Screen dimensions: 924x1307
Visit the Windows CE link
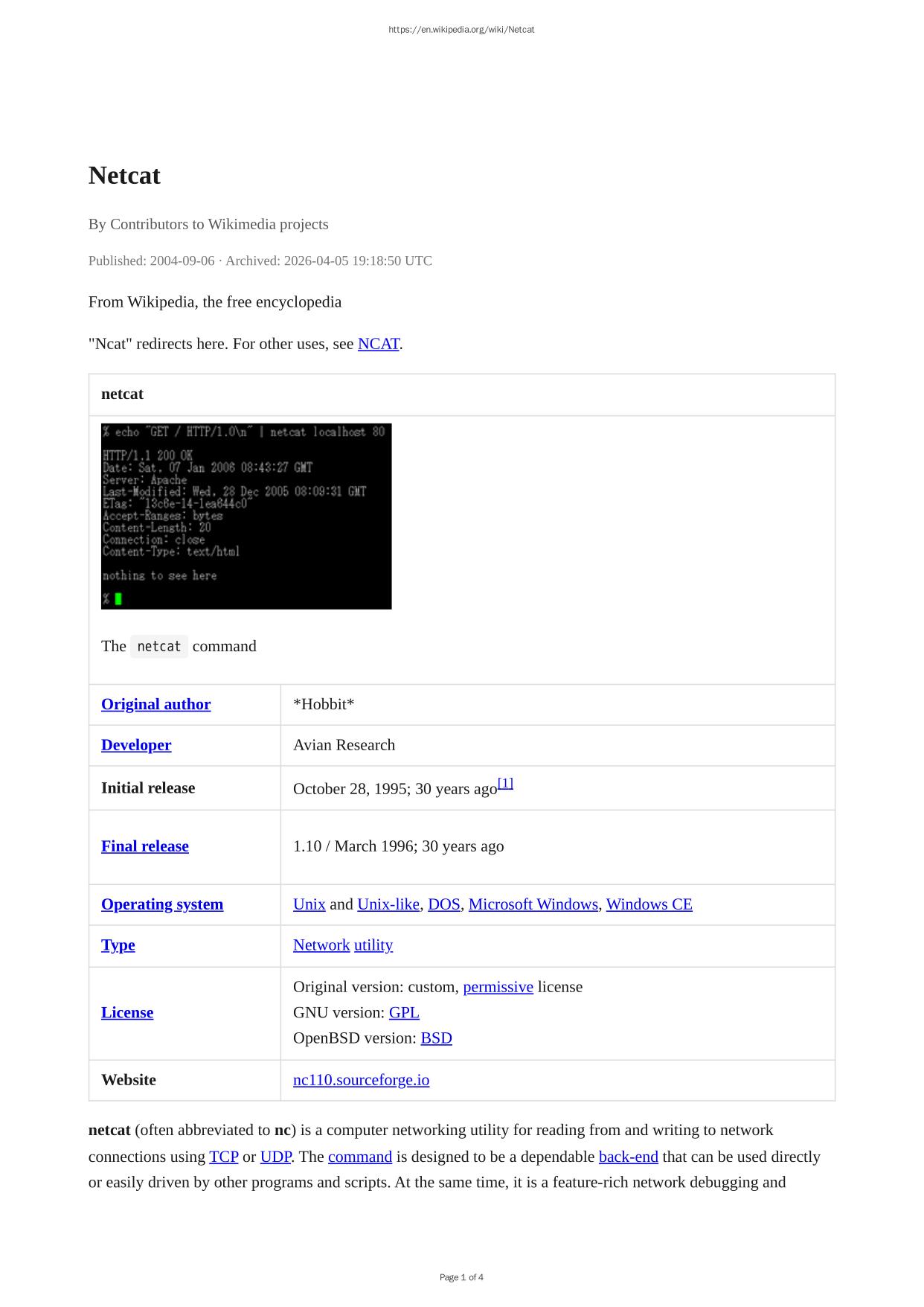649,904
